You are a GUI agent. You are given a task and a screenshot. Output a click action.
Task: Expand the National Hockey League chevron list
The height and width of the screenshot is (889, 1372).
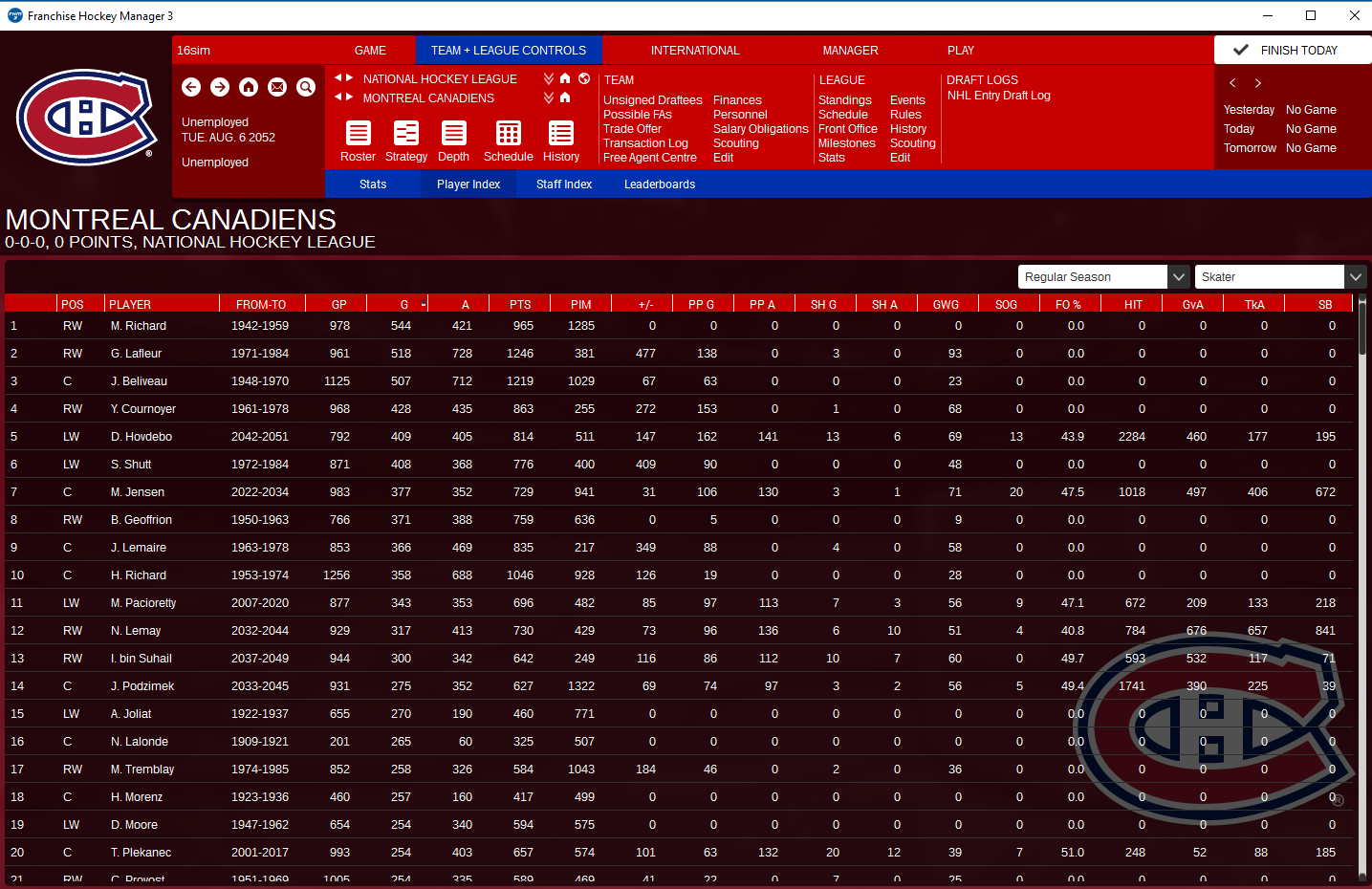pyautogui.click(x=549, y=78)
